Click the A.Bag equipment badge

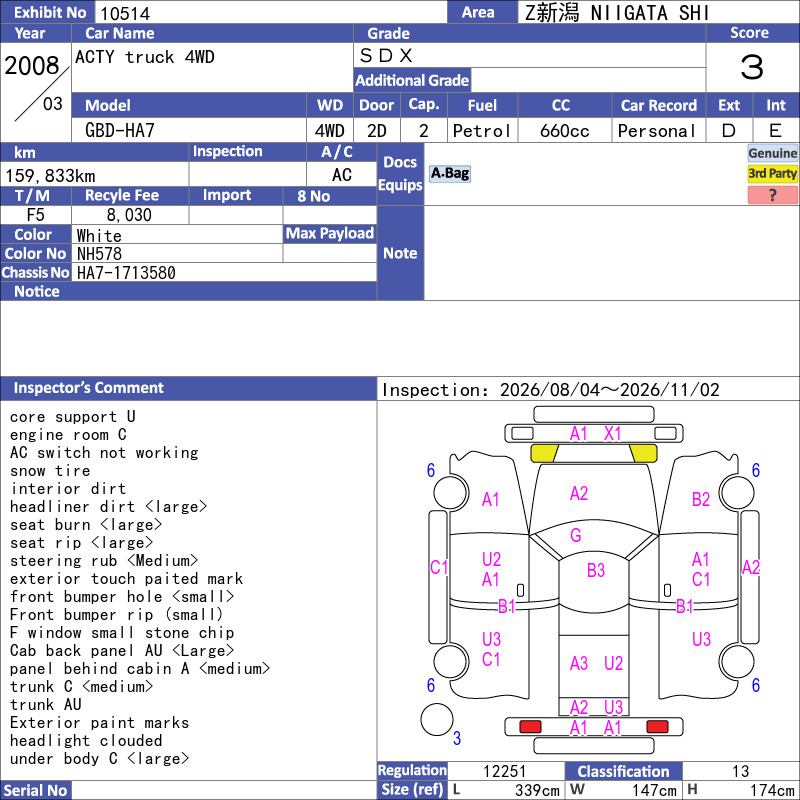pos(449,173)
